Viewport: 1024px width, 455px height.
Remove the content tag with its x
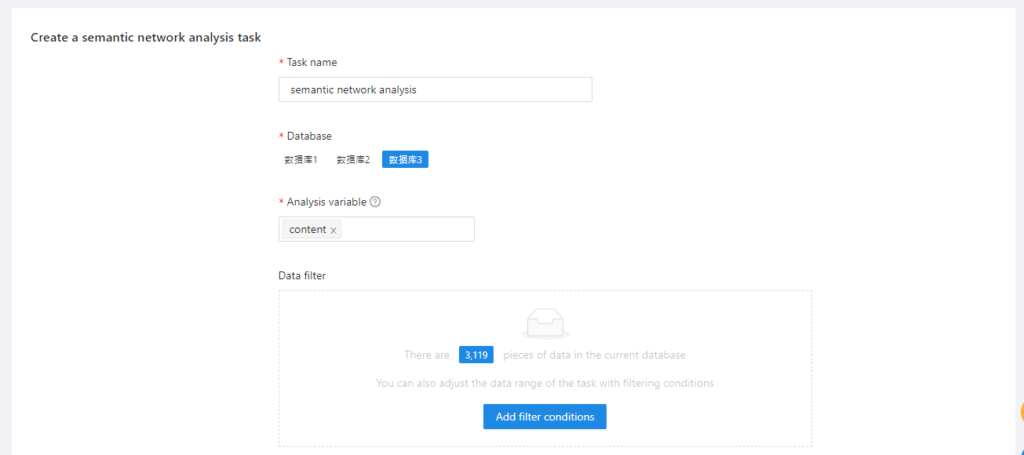coord(333,230)
